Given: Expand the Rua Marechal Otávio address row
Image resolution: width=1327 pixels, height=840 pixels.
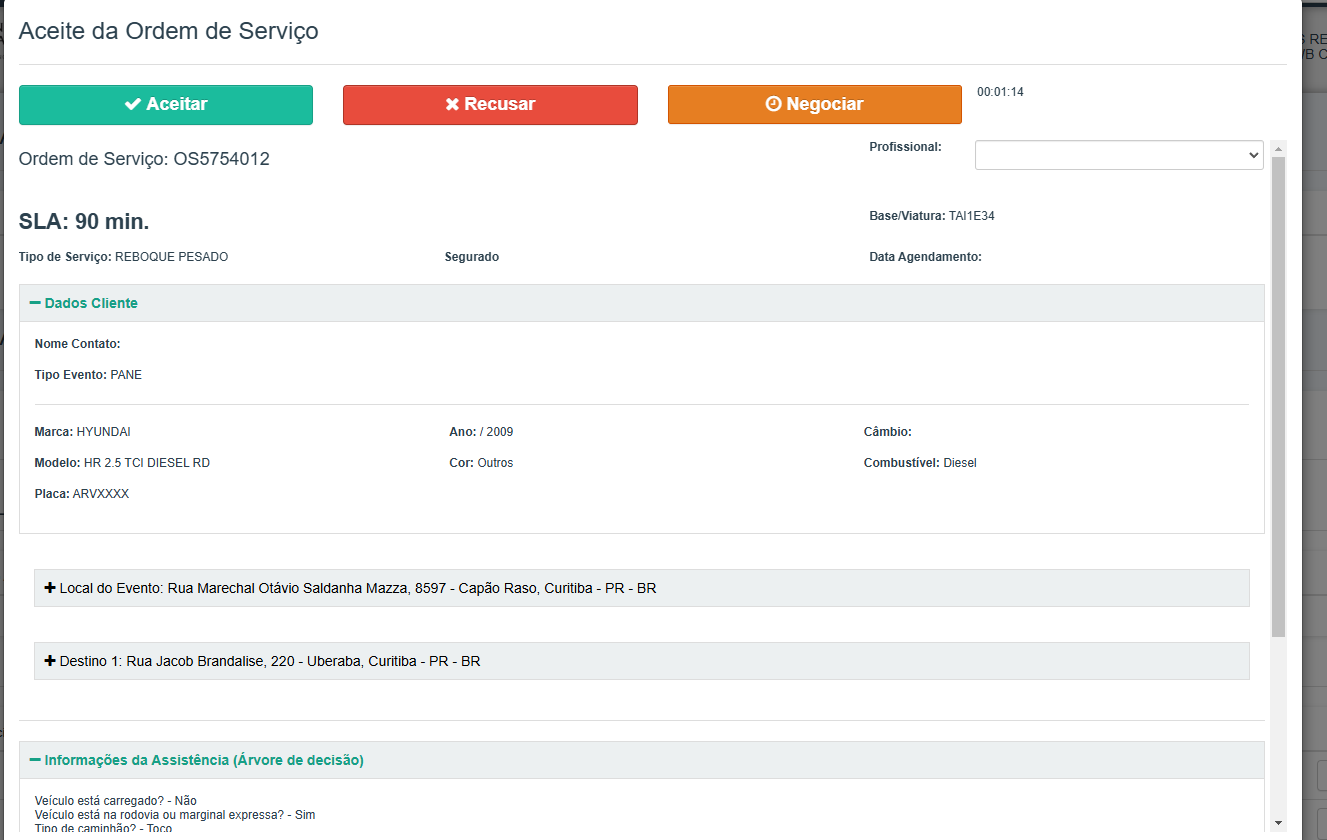Looking at the screenshot, I should tap(410, 588).
